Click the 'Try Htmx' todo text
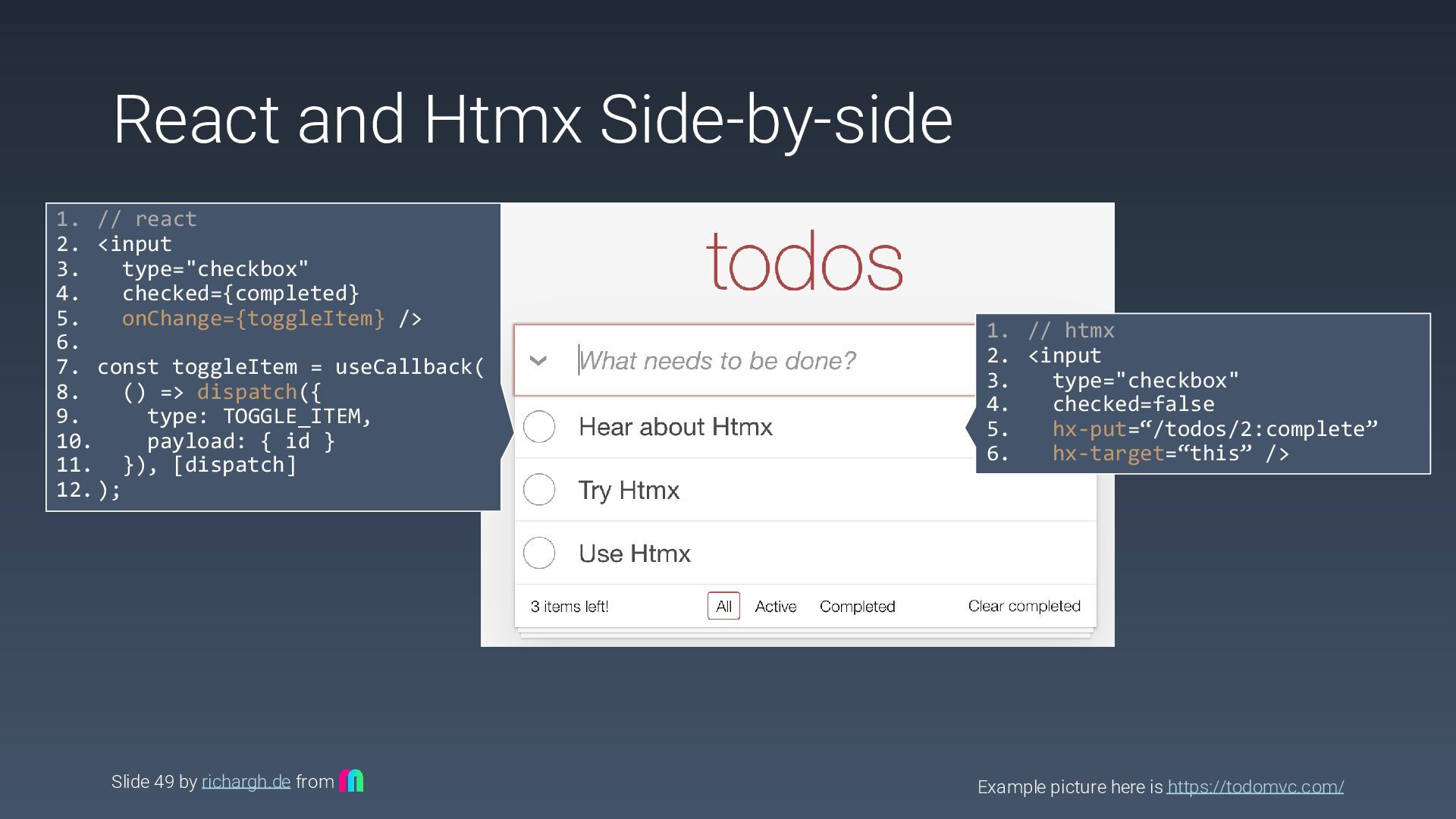 click(x=629, y=490)
